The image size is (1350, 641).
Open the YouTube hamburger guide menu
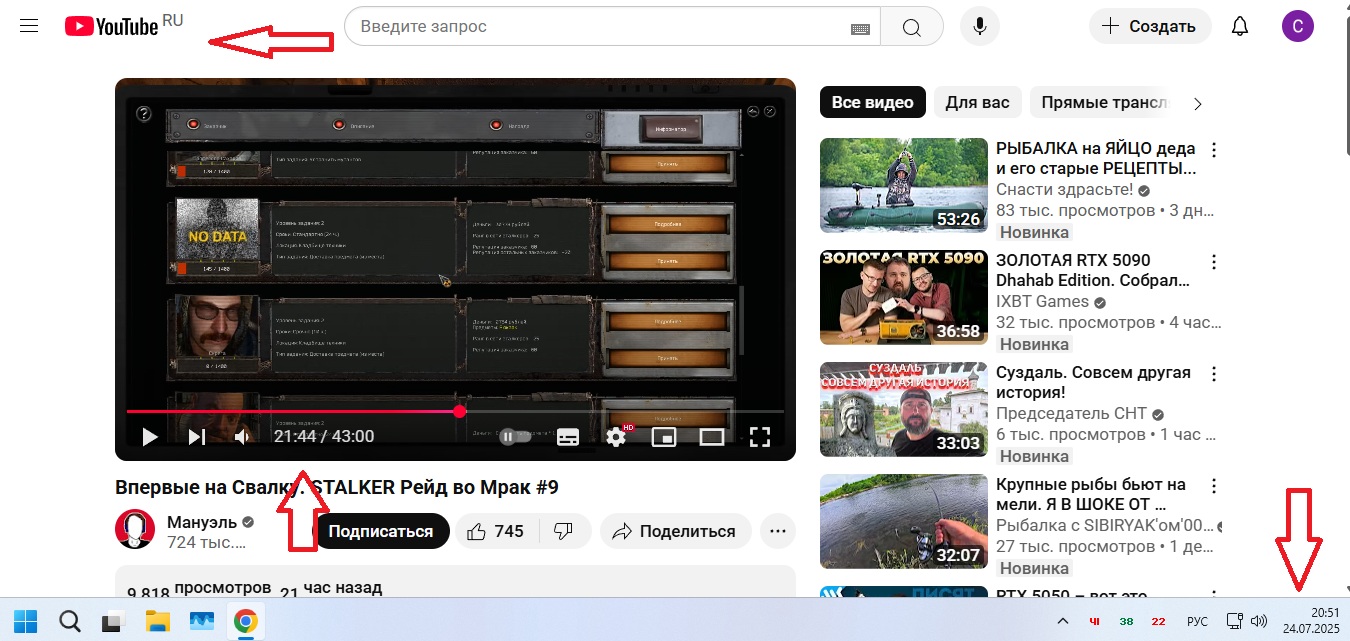[x=29, y=26]
